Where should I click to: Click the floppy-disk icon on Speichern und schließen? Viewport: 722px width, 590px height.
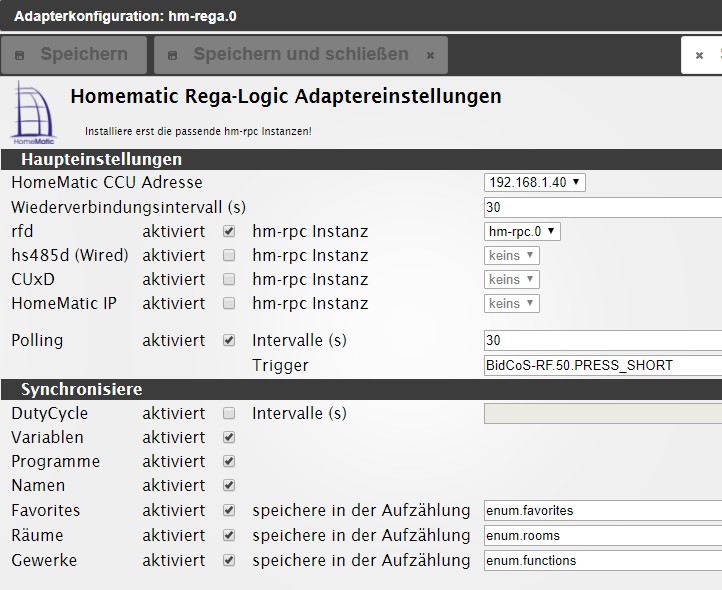tap(172, 55)
